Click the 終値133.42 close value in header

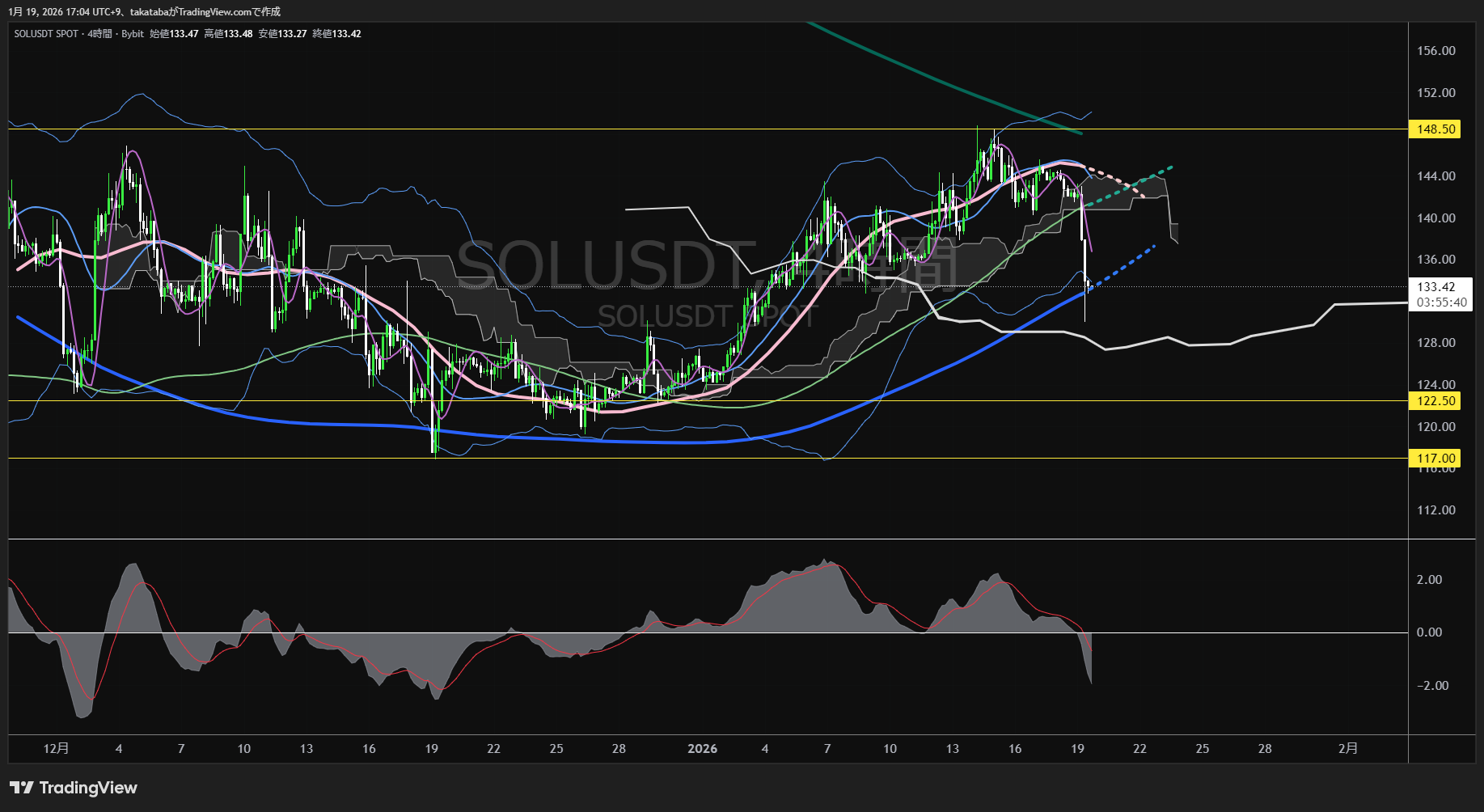pyautogui.click(x=336, y=34)
